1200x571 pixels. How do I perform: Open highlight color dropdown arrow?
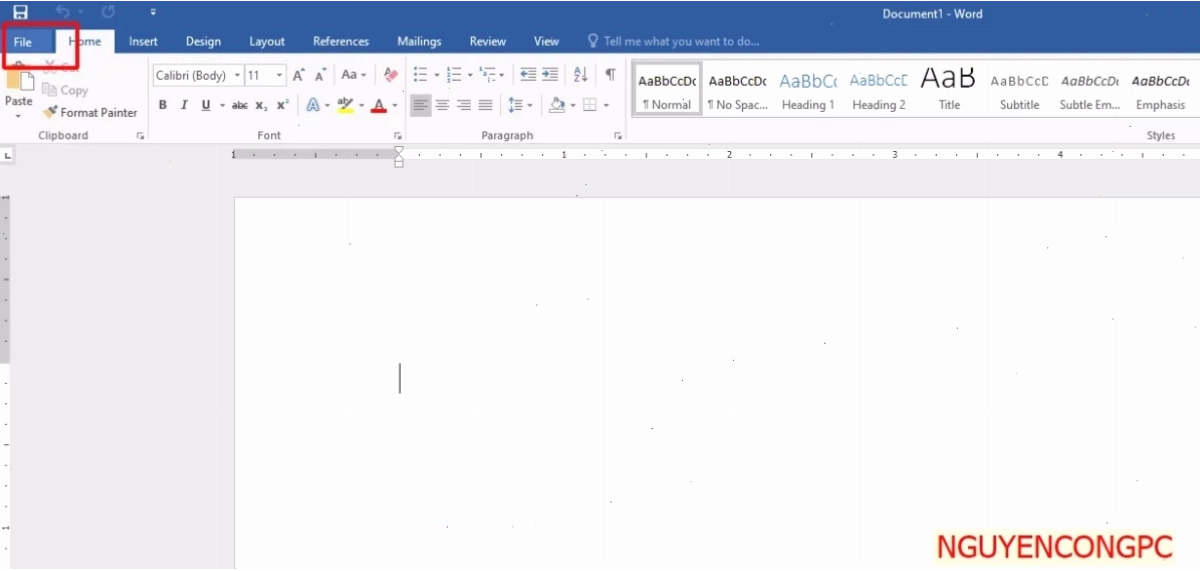pos(360,105)
